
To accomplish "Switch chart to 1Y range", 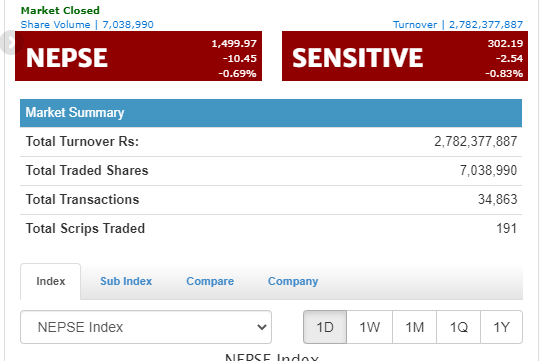I will 501,327.
